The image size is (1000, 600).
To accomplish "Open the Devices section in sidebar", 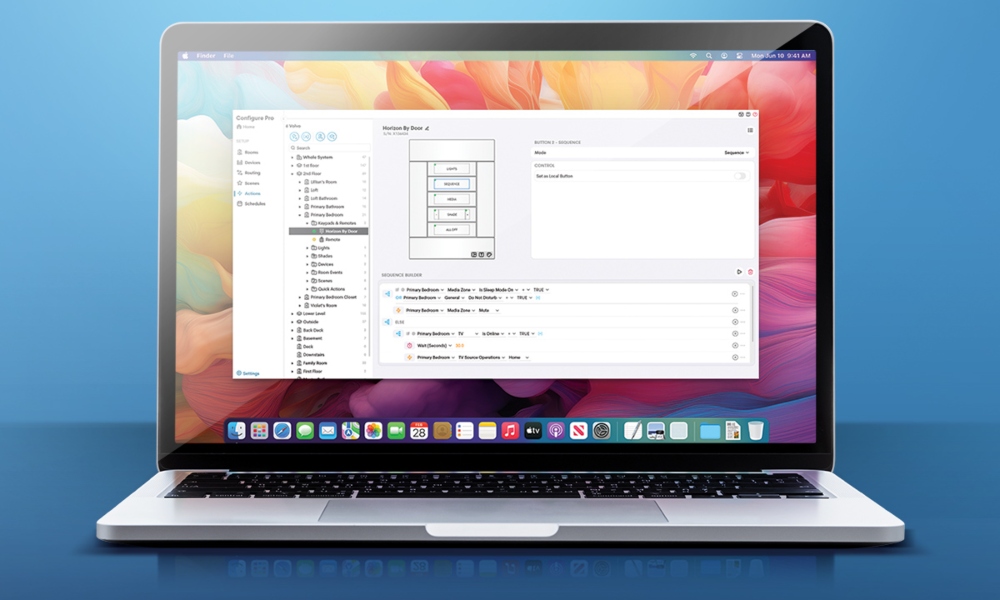I will (249, 163).
